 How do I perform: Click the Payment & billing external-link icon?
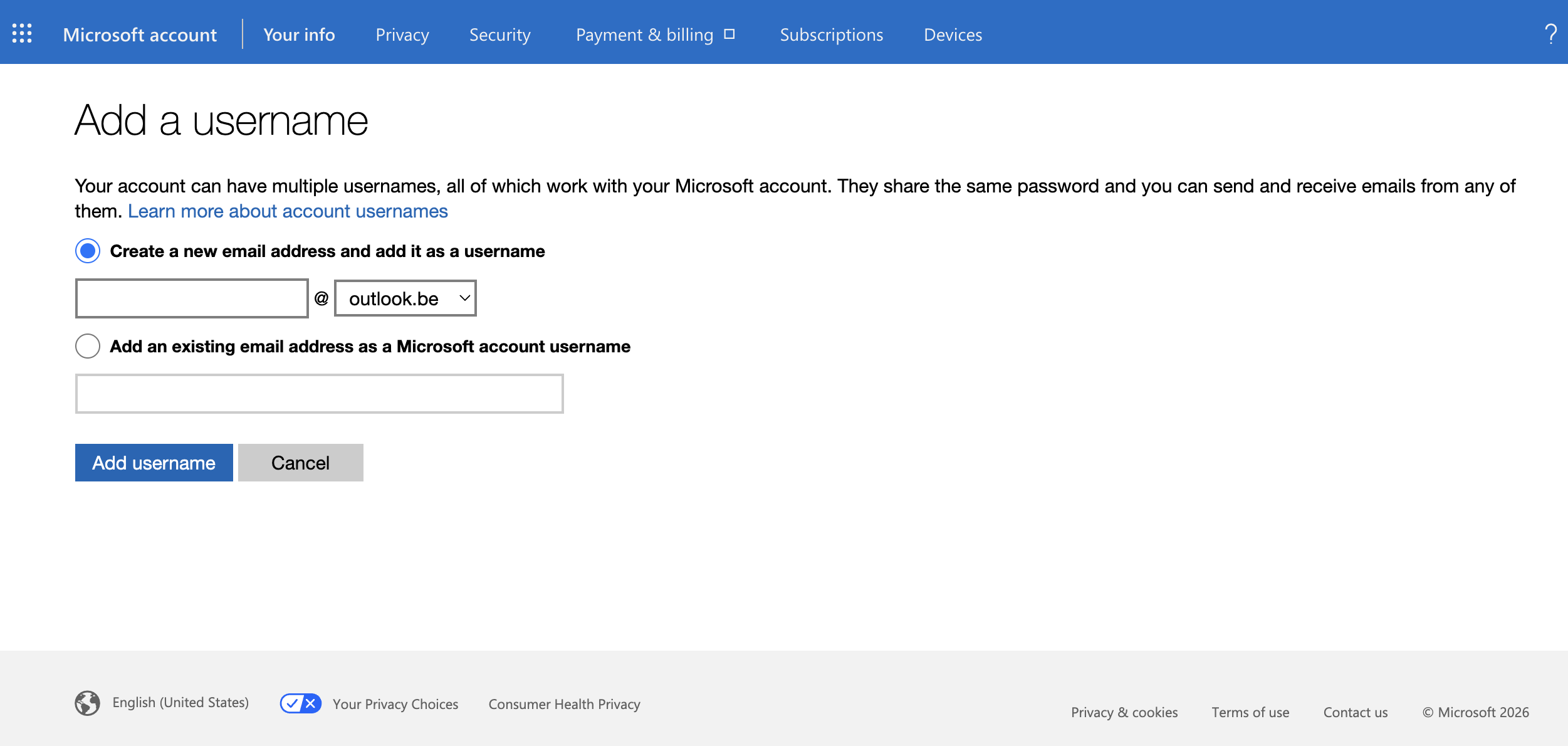pos(729,34)
